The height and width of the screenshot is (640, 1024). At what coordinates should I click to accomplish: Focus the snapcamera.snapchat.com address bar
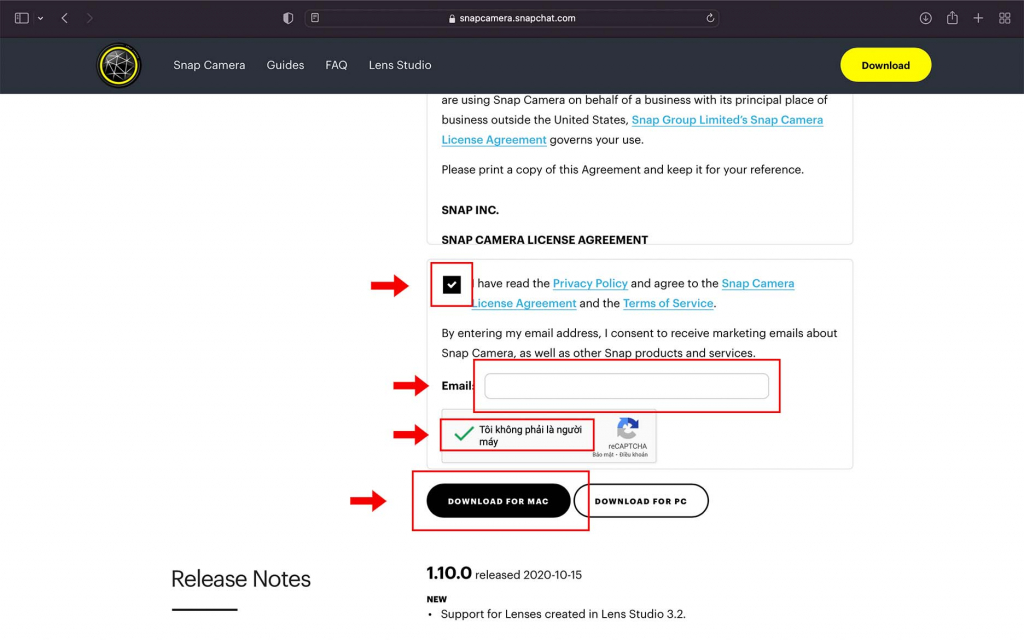point(512,18)
